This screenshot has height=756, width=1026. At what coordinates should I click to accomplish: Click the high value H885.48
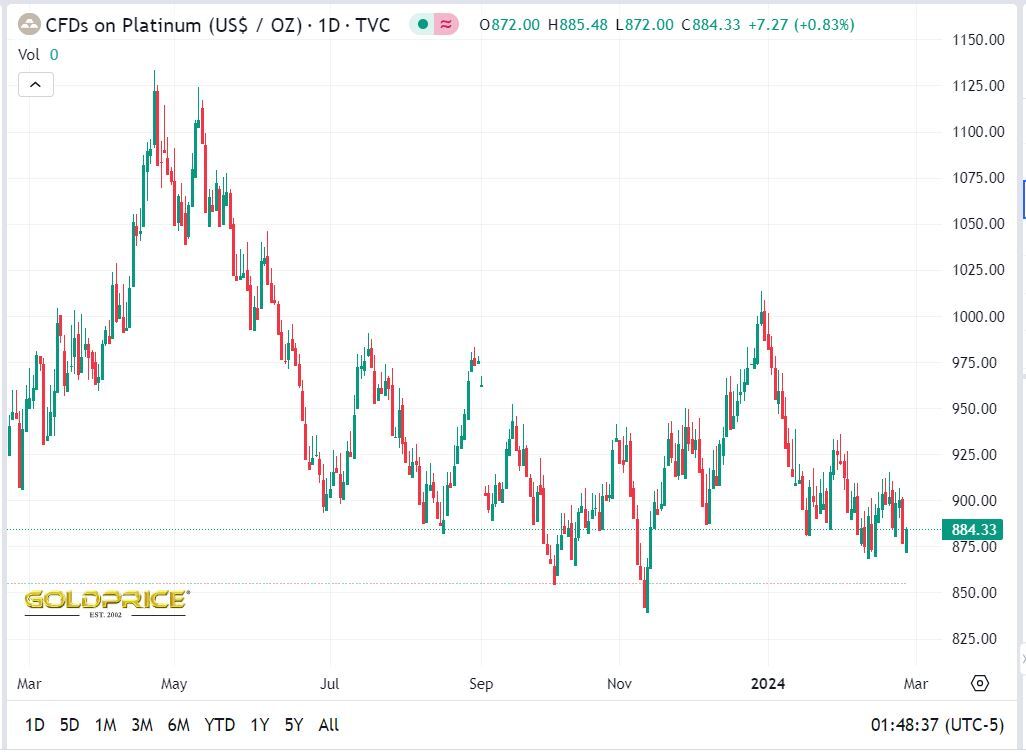tap(578, 25)
